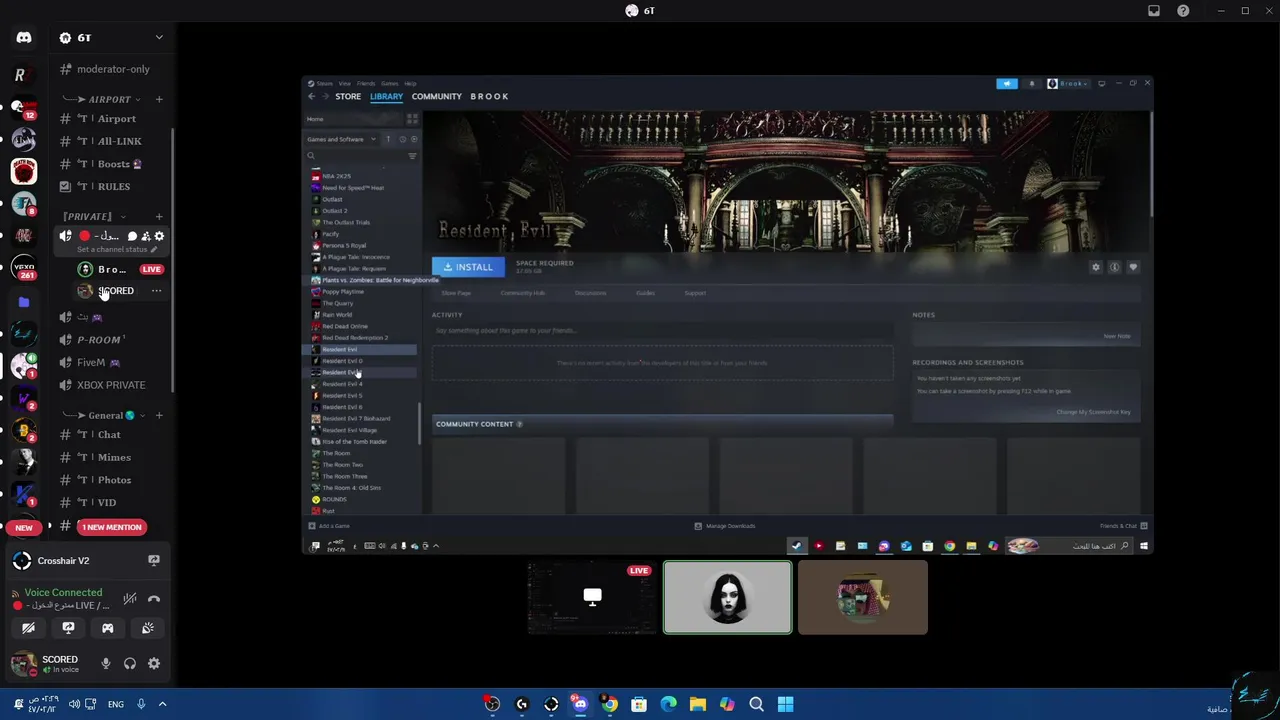Select Bro... user with LIVE badge
Screen dimensions: 1280x720
point(120,269)
